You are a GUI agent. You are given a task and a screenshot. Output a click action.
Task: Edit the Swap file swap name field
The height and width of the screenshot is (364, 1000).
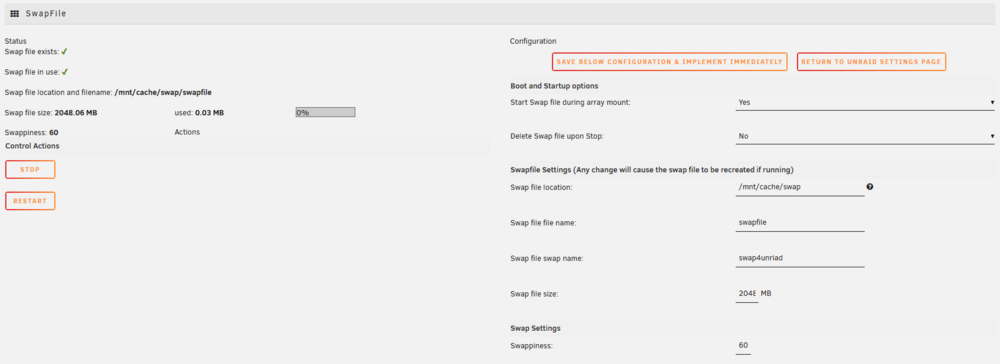point(800,258)
